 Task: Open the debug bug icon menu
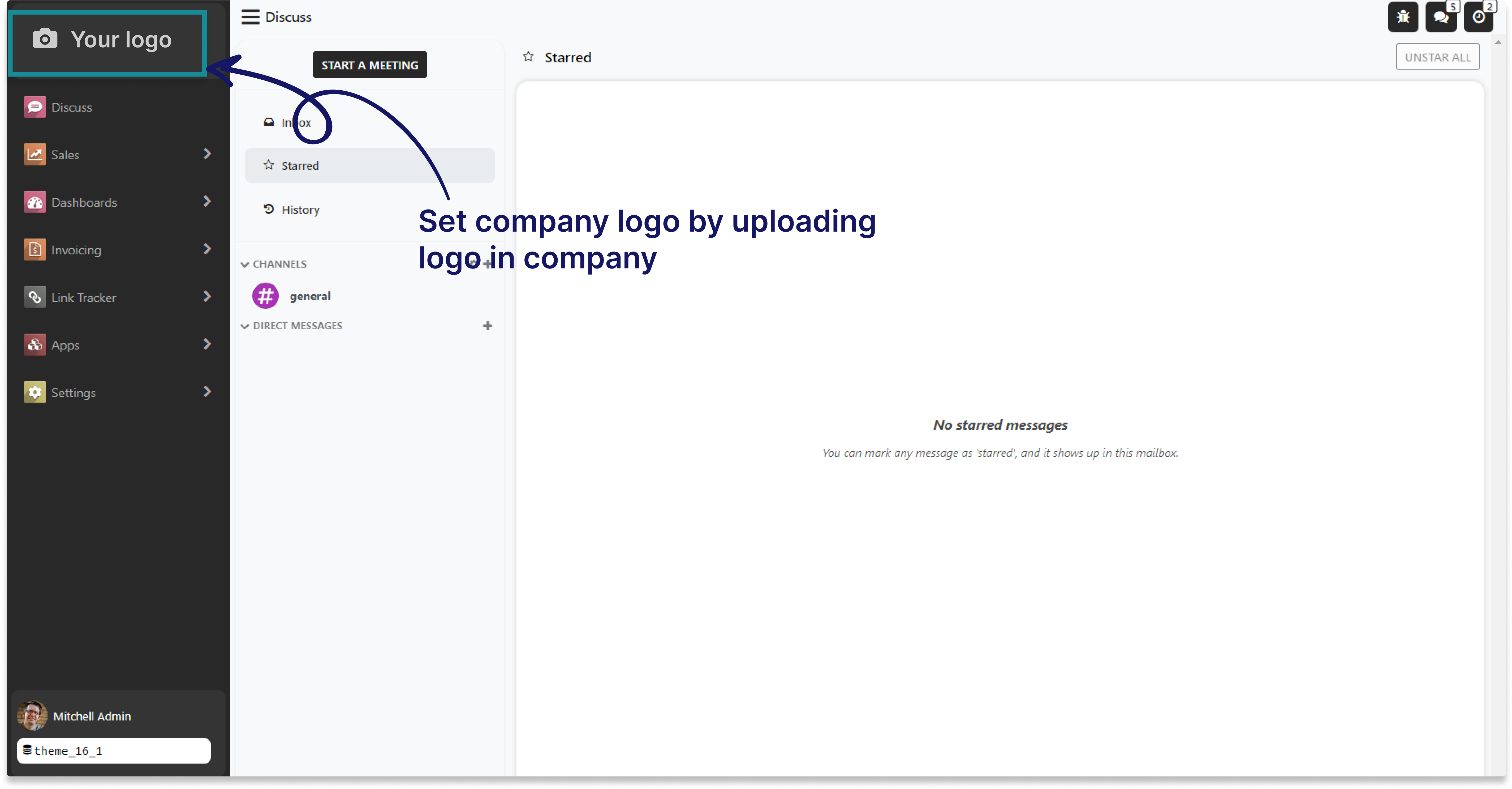click(x=1403, y=17)
